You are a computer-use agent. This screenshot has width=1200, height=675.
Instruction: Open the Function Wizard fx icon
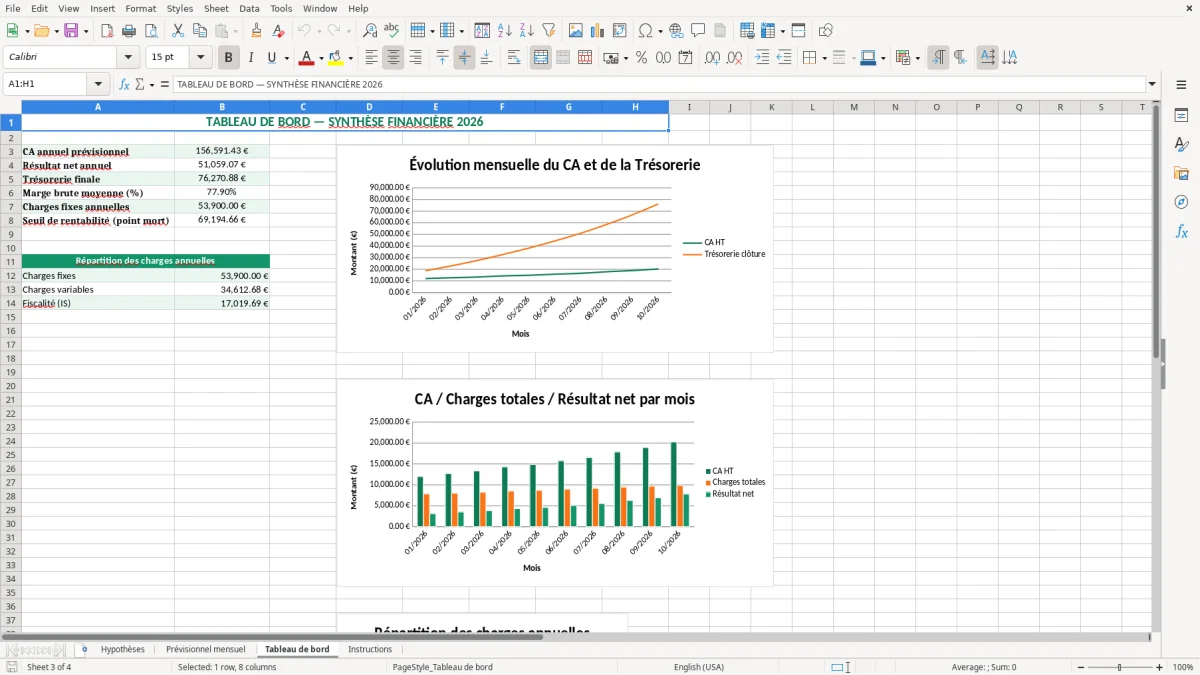tap(124, 85)
